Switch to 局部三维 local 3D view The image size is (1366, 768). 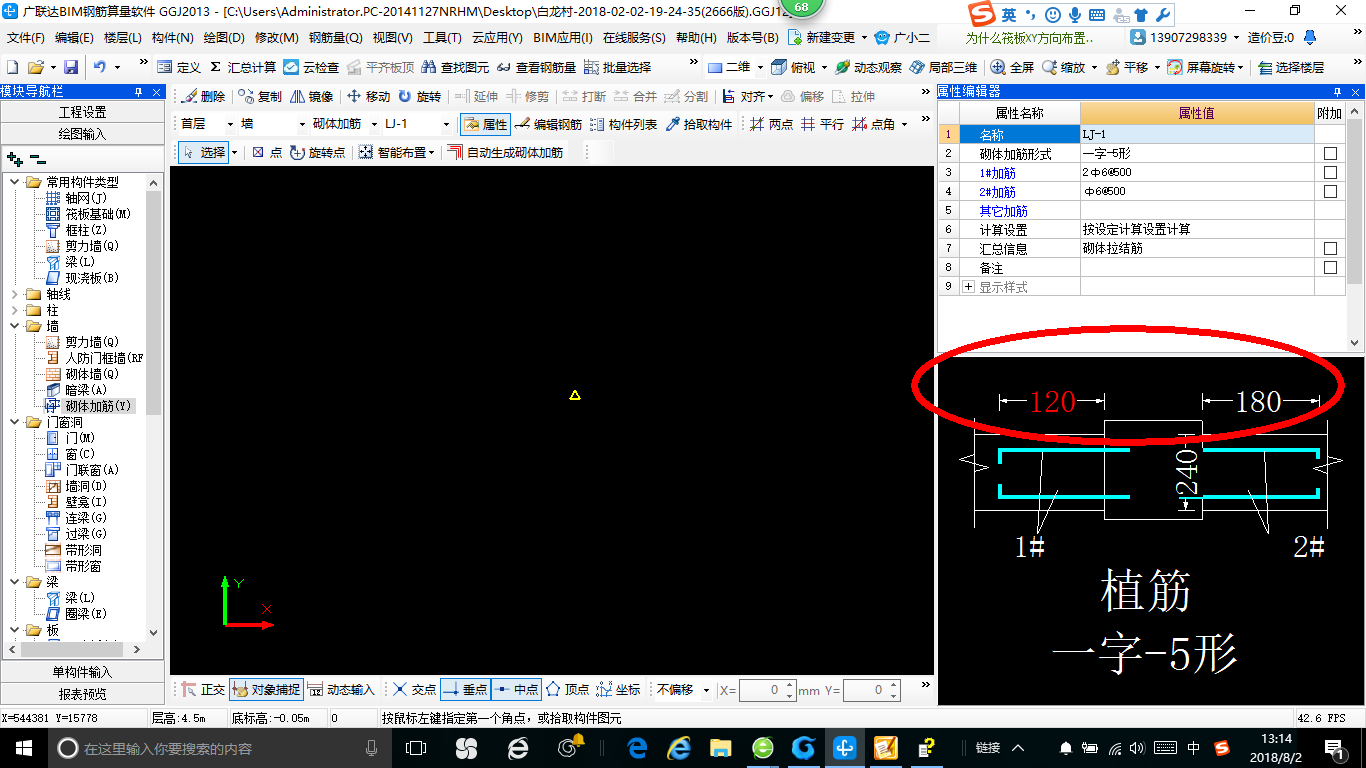point(943,67)
